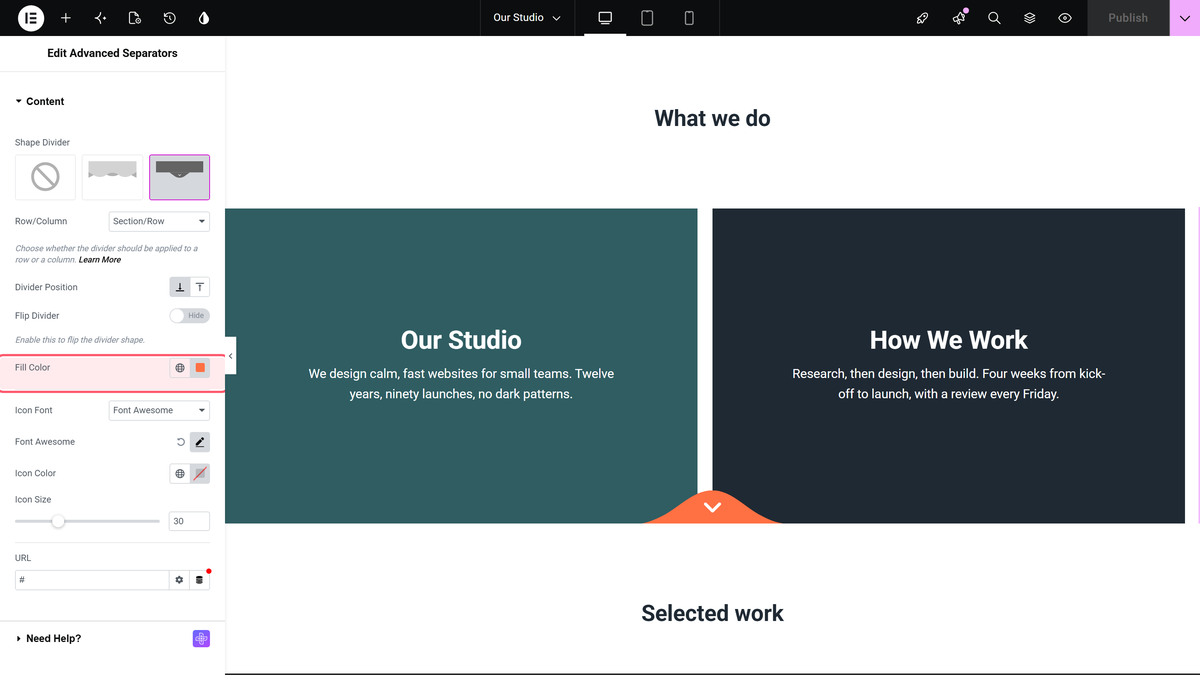Image resolution: width=1200 pixels, height=675 pixels.
Task: Click the orange divider chevron-down icon
Action: pyautogui.click(x=712, y=508)
